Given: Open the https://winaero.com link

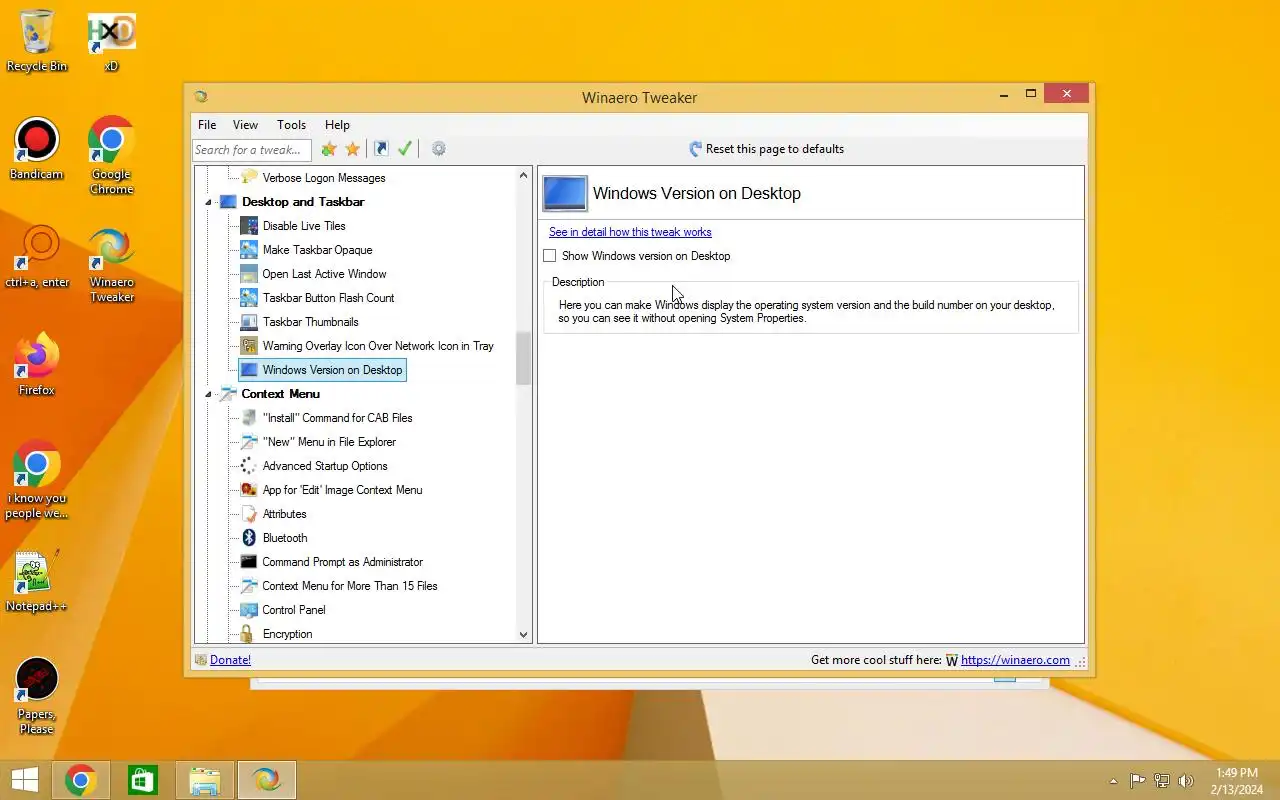Looking at the screenshot, I should point(1015,660).
